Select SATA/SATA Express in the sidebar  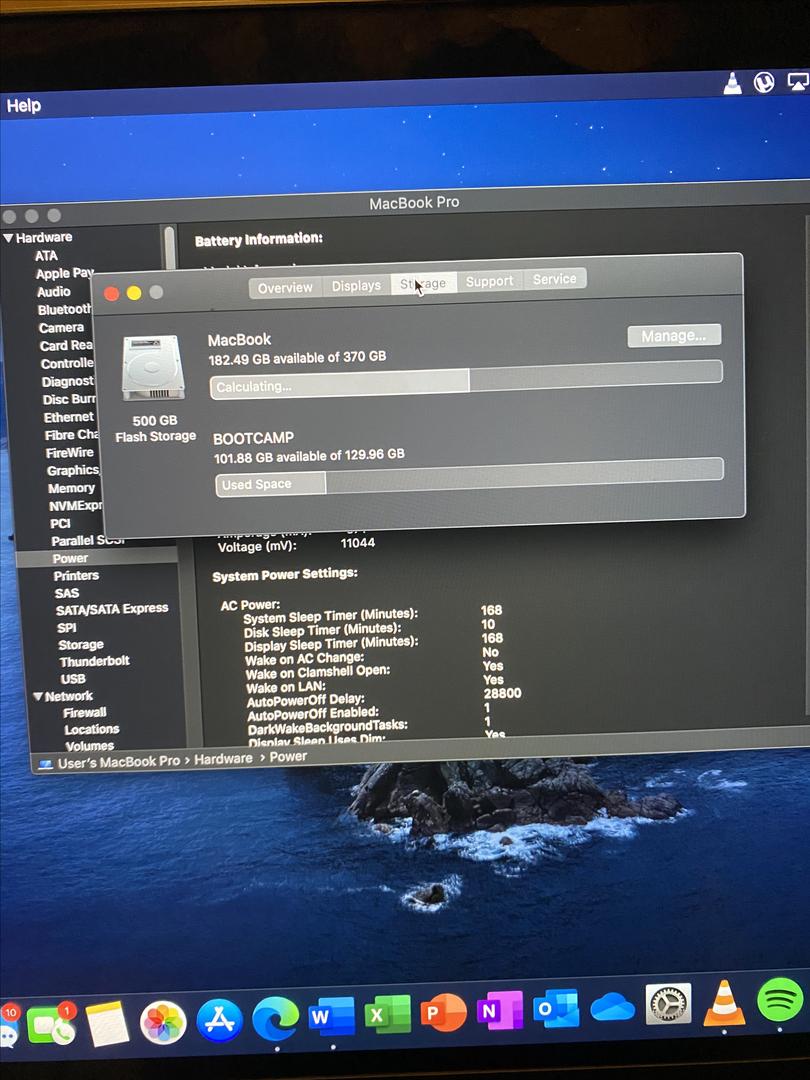click(x=112, y=609)
